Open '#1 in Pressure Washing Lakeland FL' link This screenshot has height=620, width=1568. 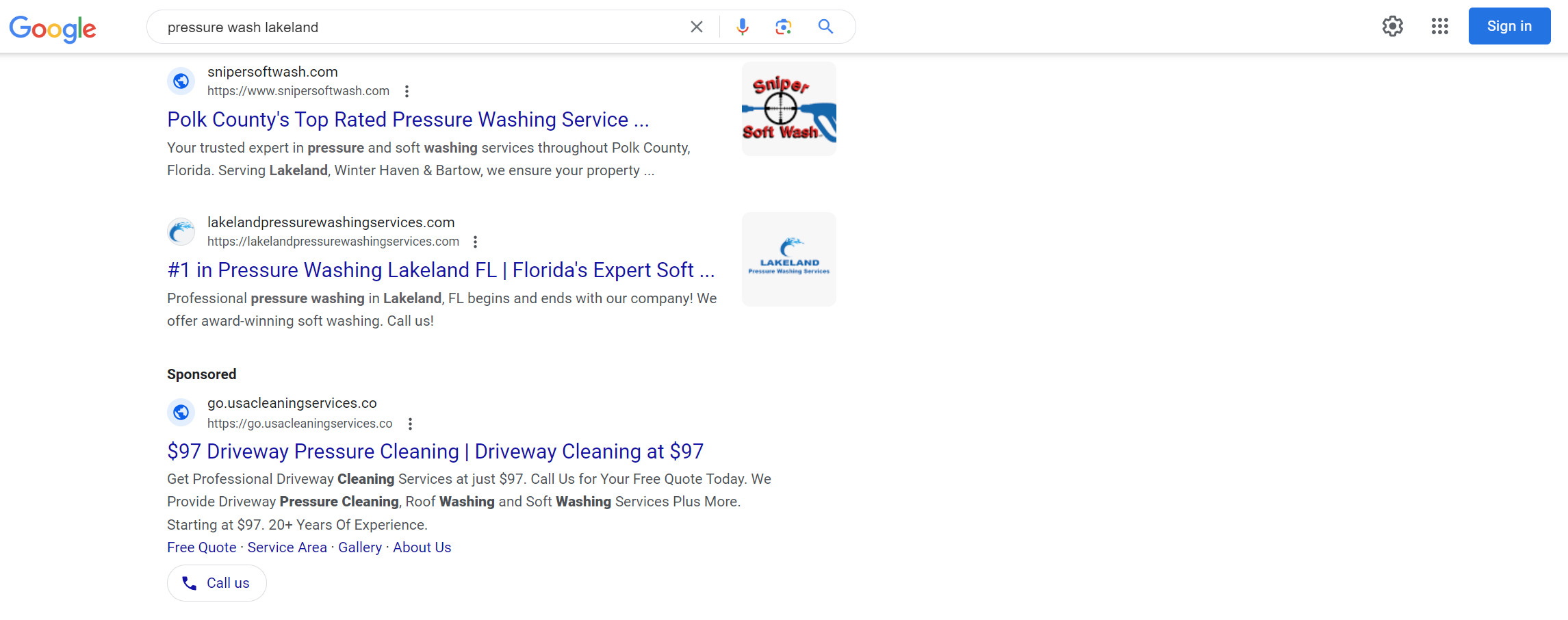tap(441, 270)
